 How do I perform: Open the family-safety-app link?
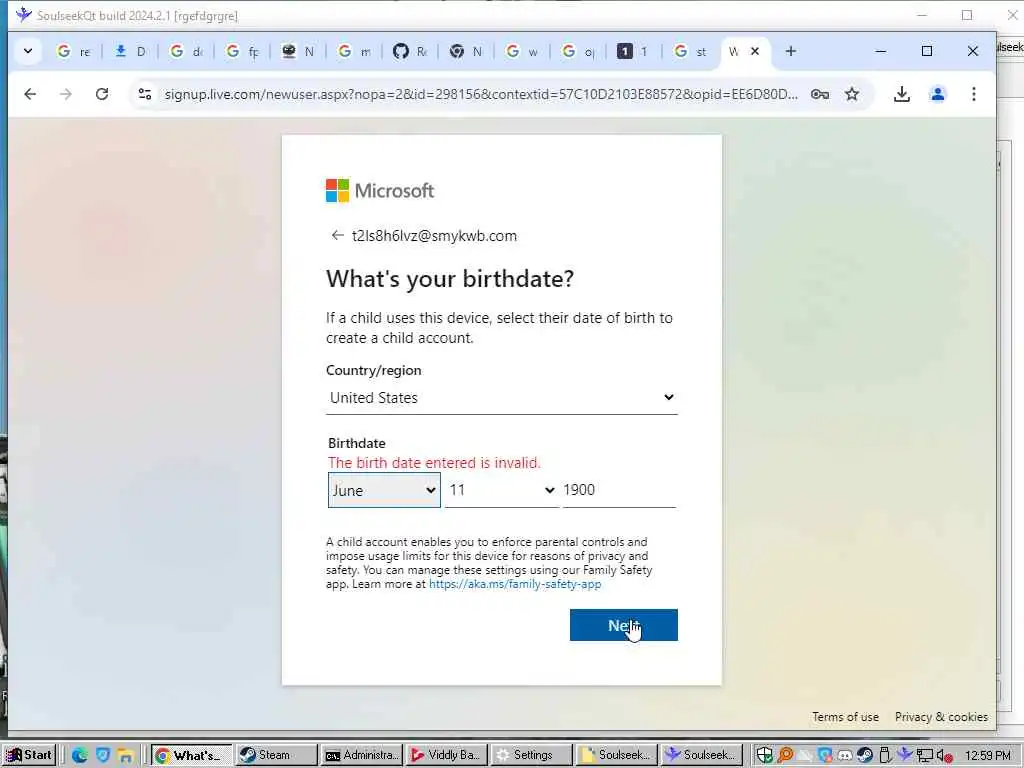click(515, 584)
